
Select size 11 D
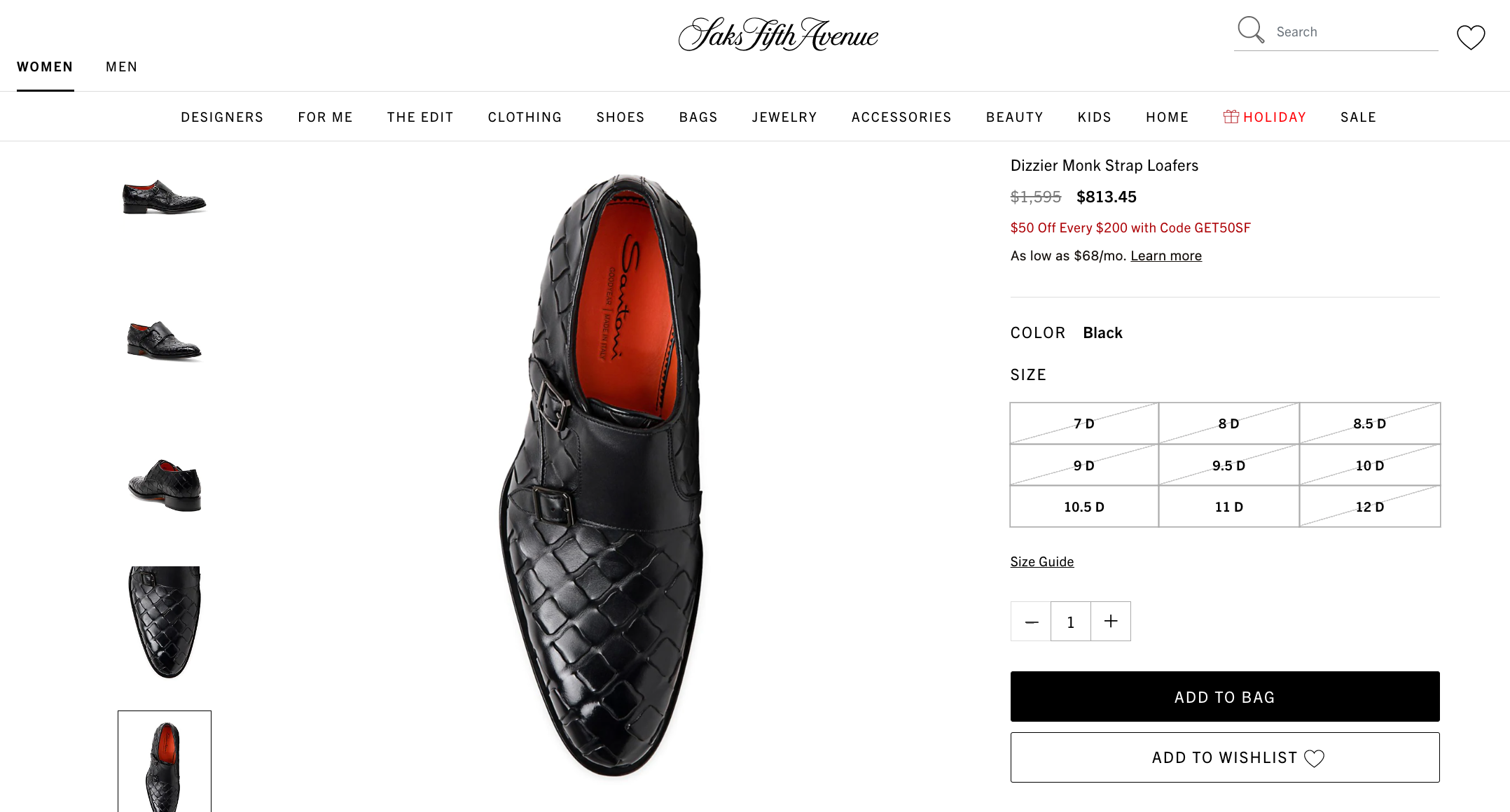point(1228,507)
